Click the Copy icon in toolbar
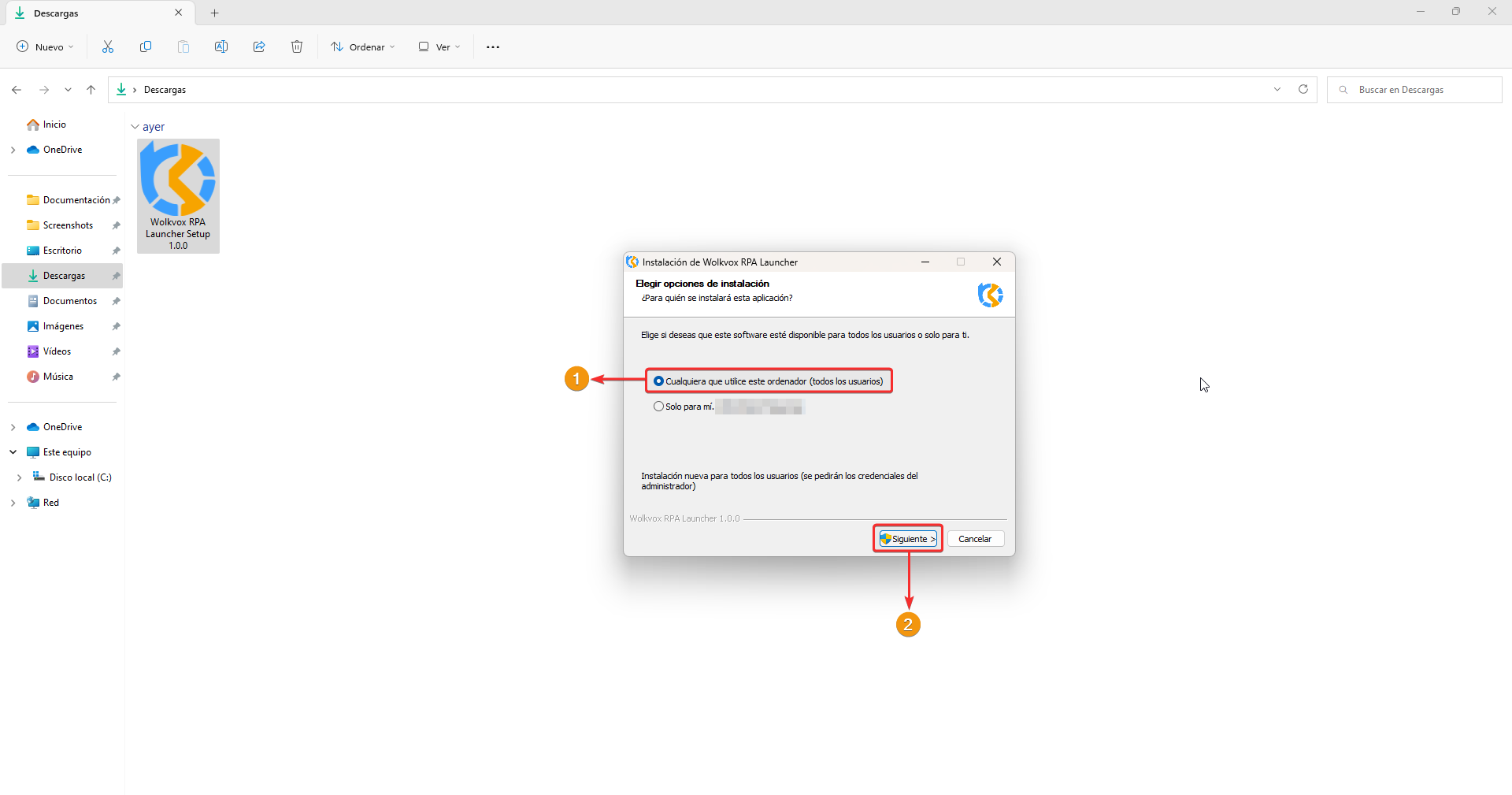Viewport: 1512px width, 795px height. (146, 46)
